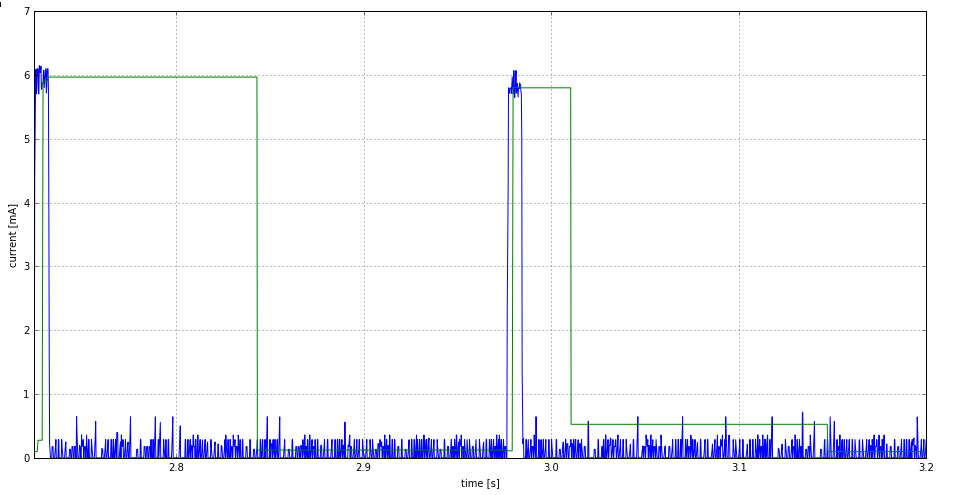Click the y-axis tick label 5
961x495 pixels.
click(26, 139)
